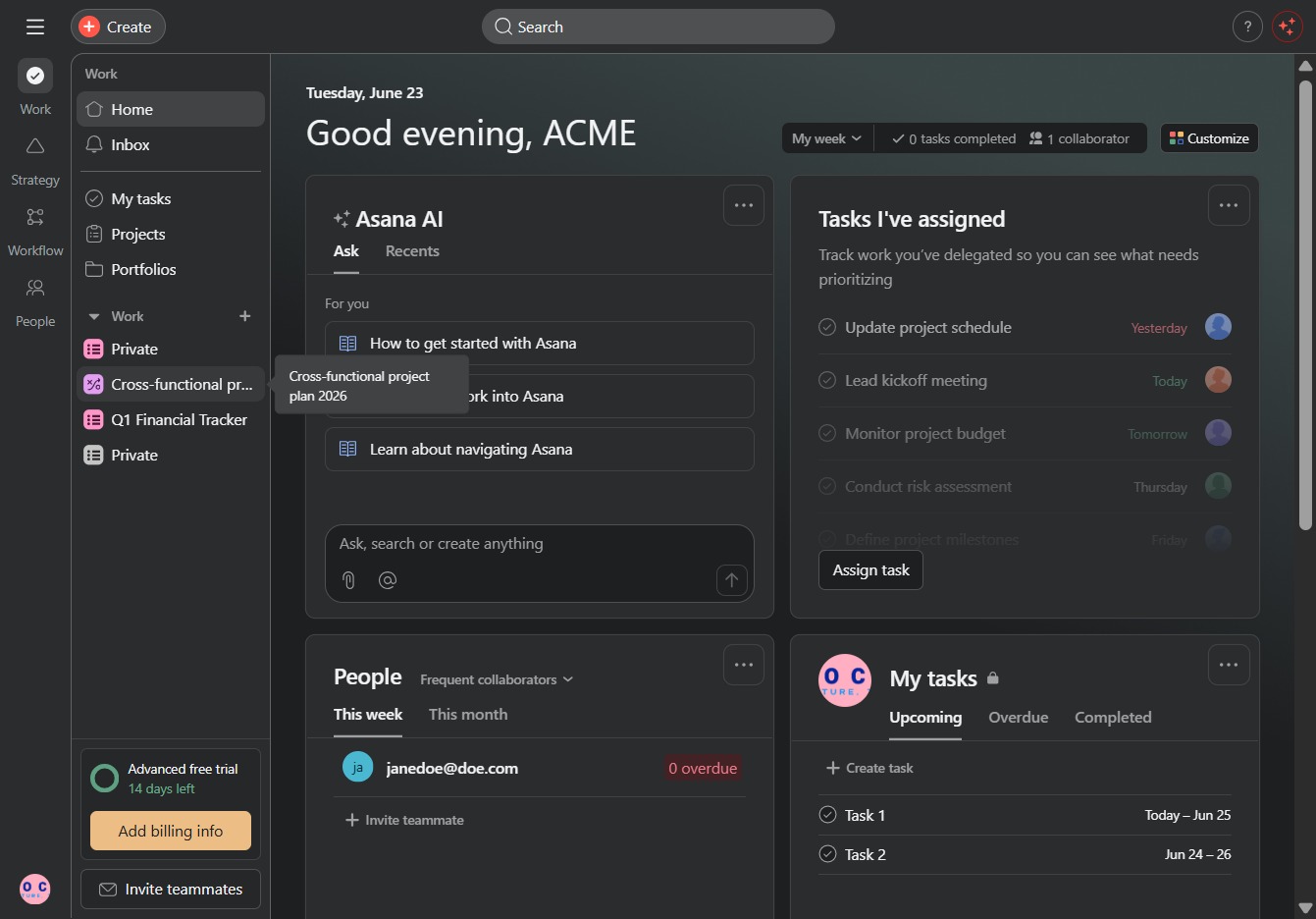Attach a file with the paperclip icon

[348, 580]
